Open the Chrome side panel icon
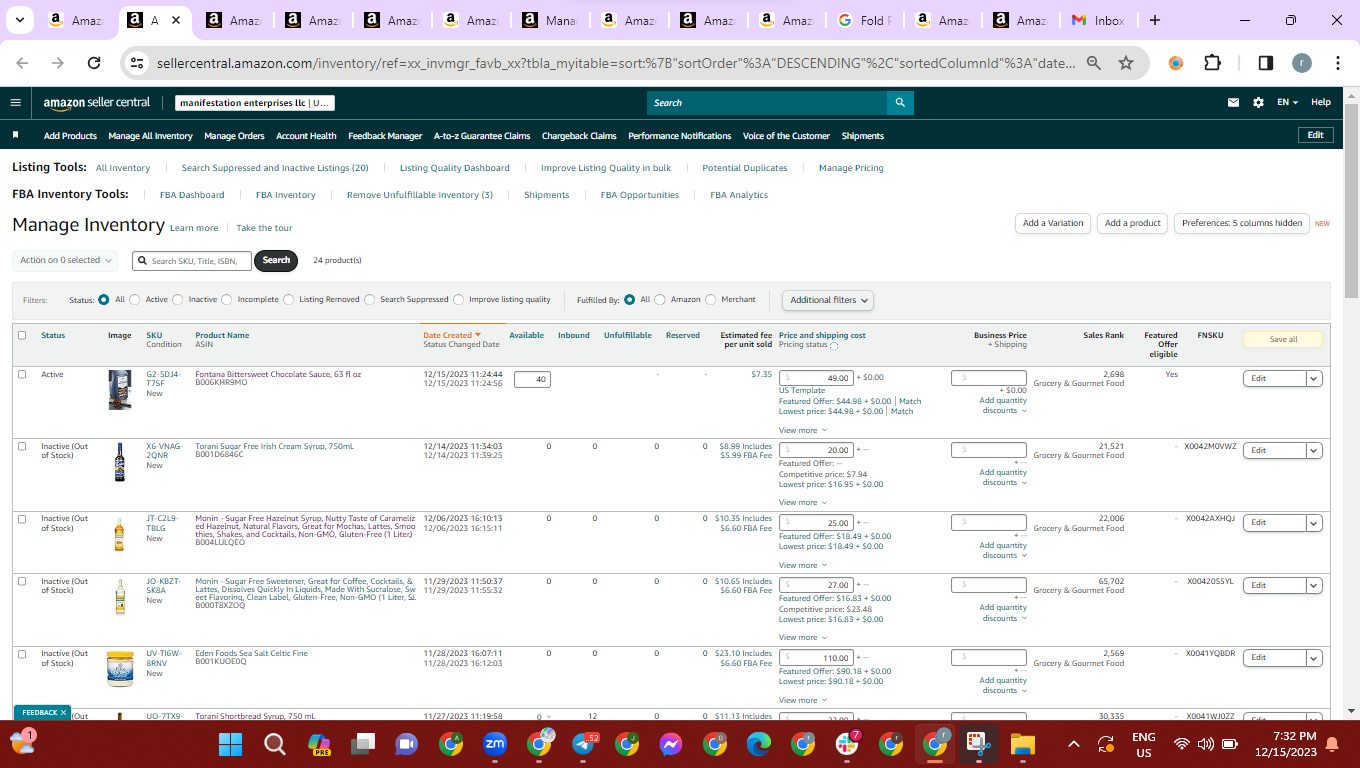This screenshot has height=768, width=1360. coord(1265,63)
